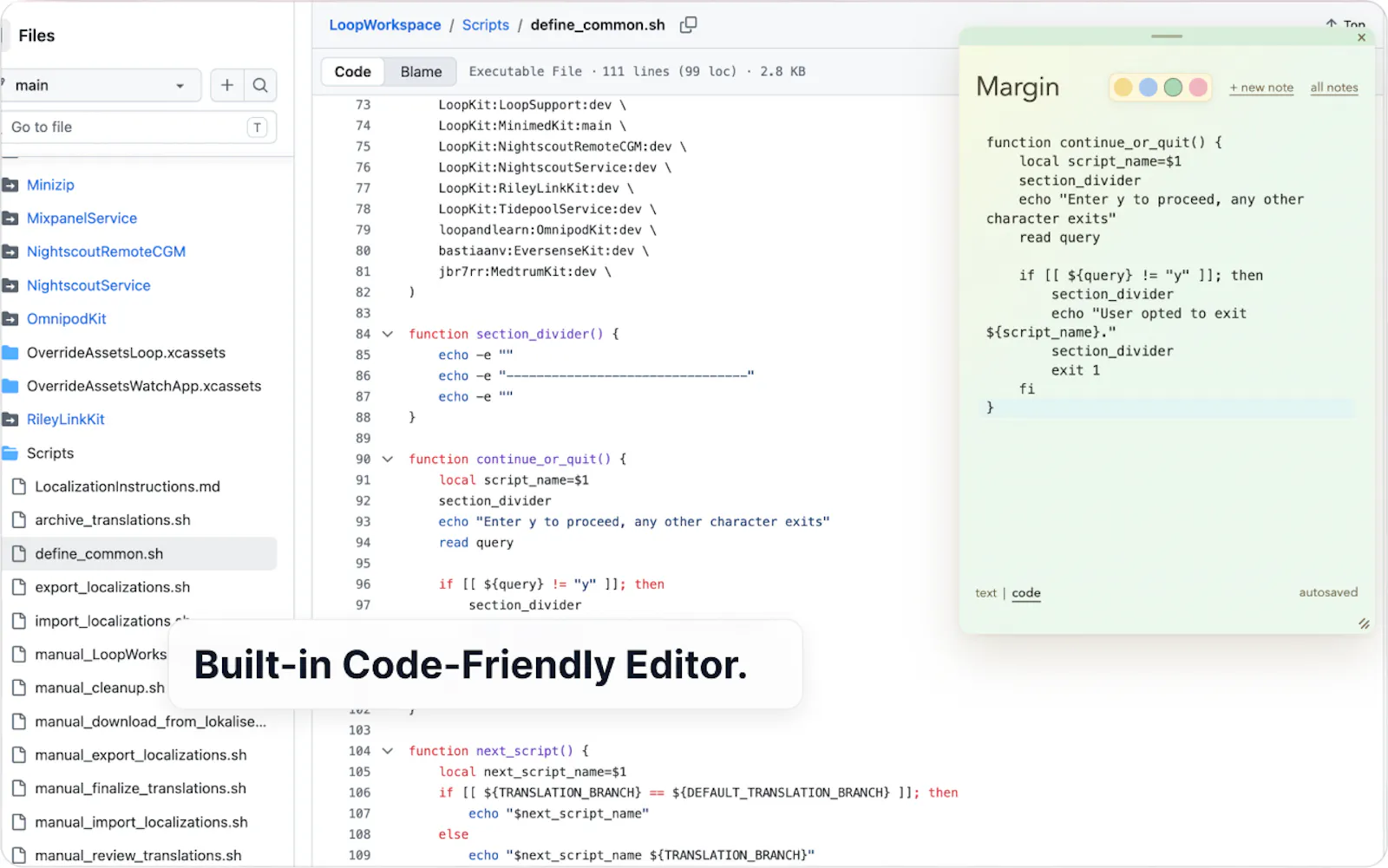This screenshot has width=1388, height=868.
Task: Go to Scripts in the breadcrumb
Action: pos(486,25)
